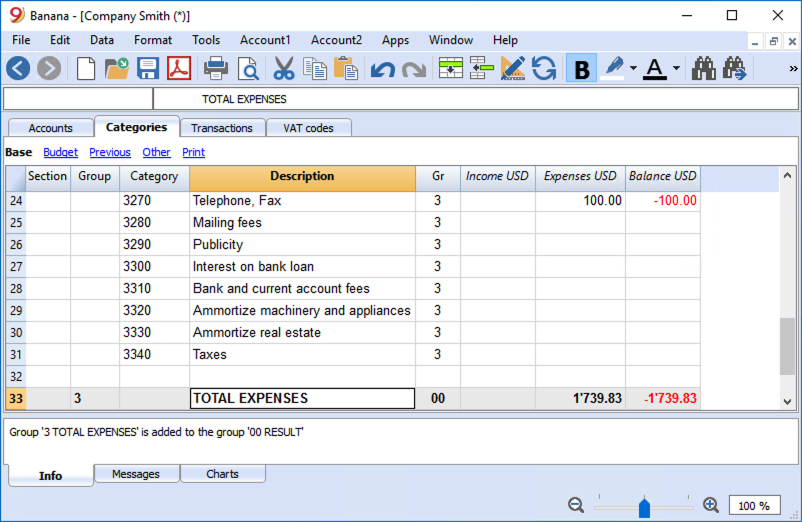The image size is (802, 522).
Task: Open print preview magnifier icon
Action: [x=249, y=69]
